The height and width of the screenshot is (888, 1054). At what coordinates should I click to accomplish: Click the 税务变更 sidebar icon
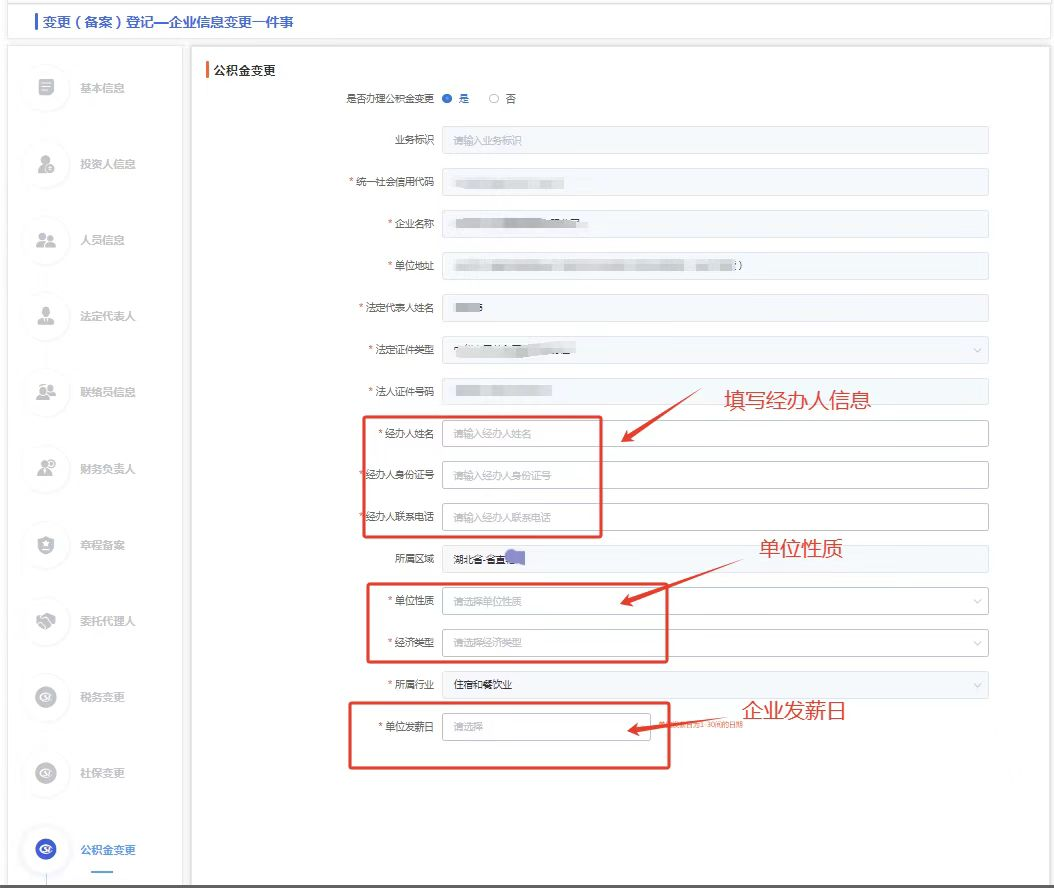click(46, 697)
